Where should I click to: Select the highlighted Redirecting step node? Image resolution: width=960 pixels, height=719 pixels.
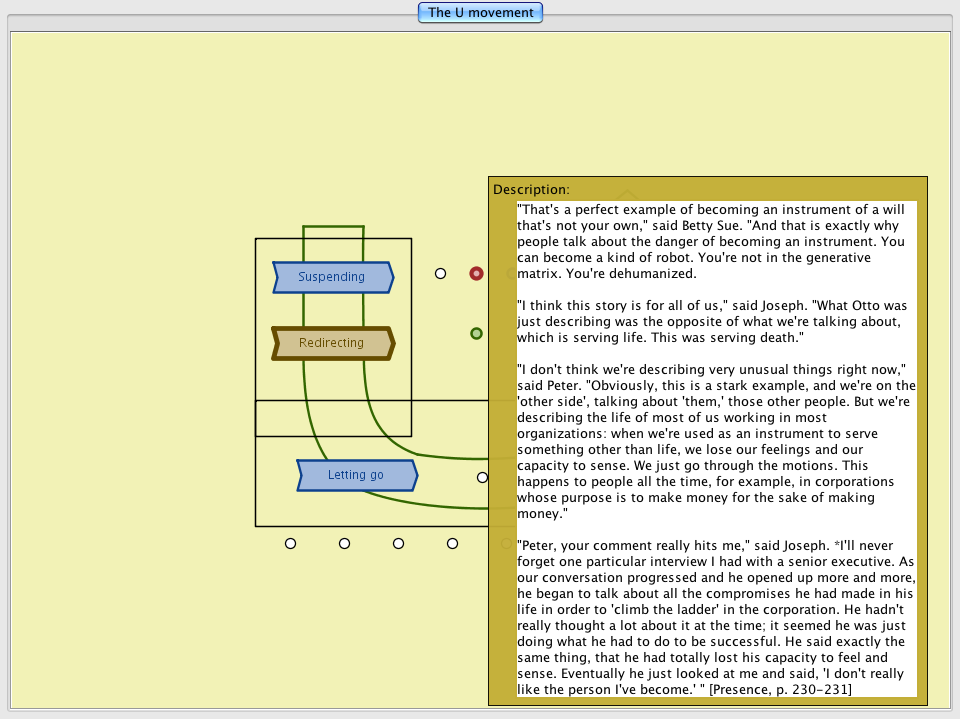[x=332, y=343]
